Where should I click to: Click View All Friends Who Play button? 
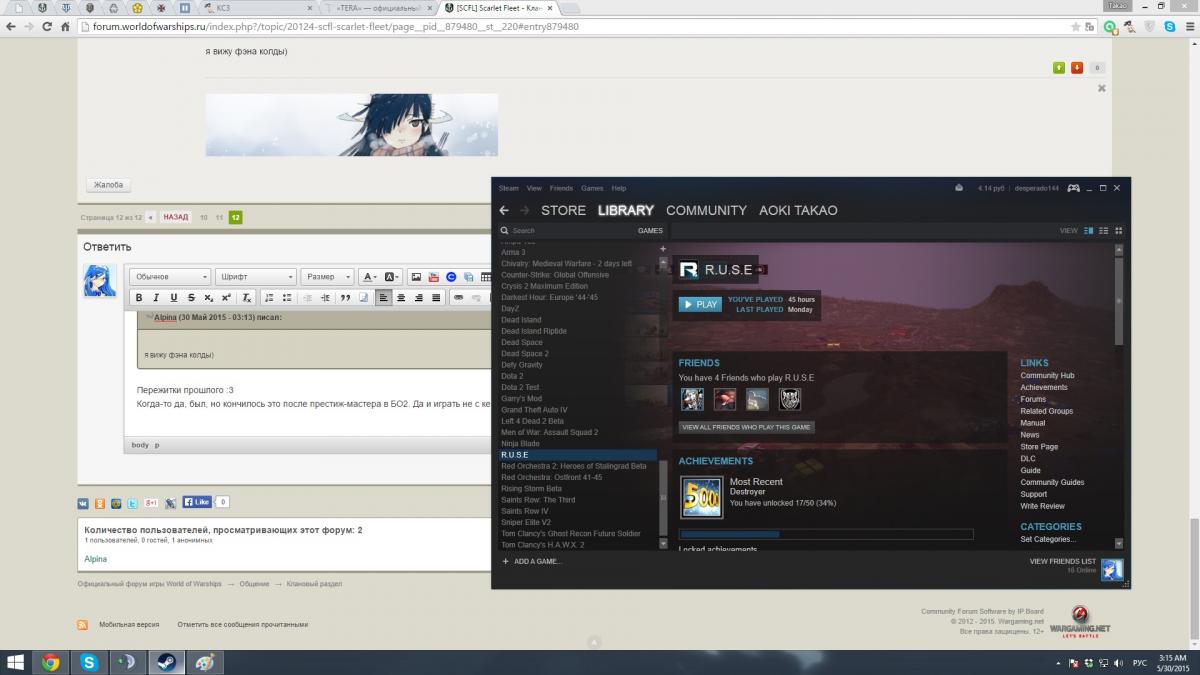[x=746, y=427]
